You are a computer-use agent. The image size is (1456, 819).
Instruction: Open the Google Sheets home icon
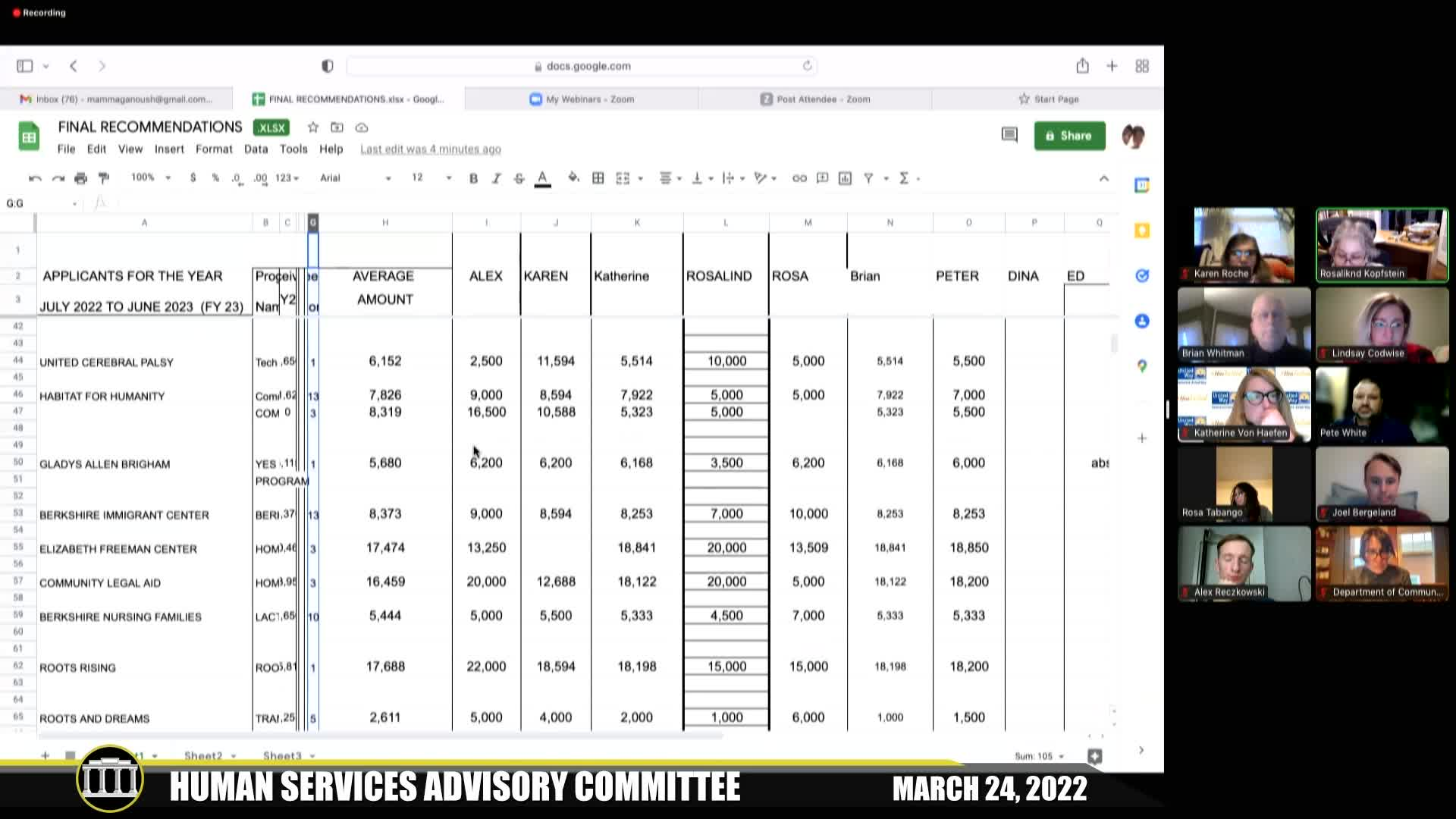coord(29,136)
